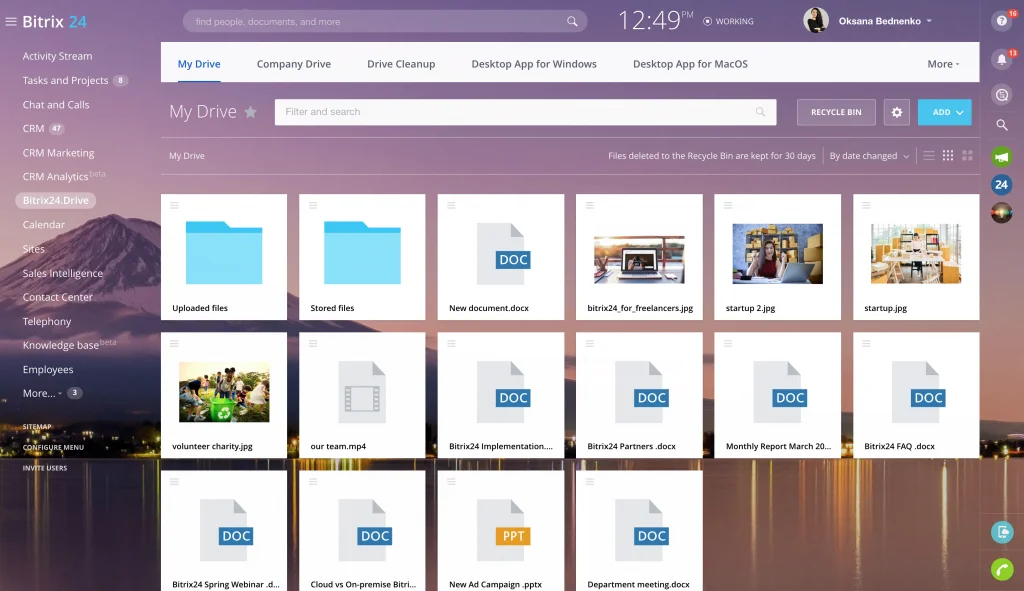
Task: Click the blue 24 round icon
Action: click(1001, 184)
